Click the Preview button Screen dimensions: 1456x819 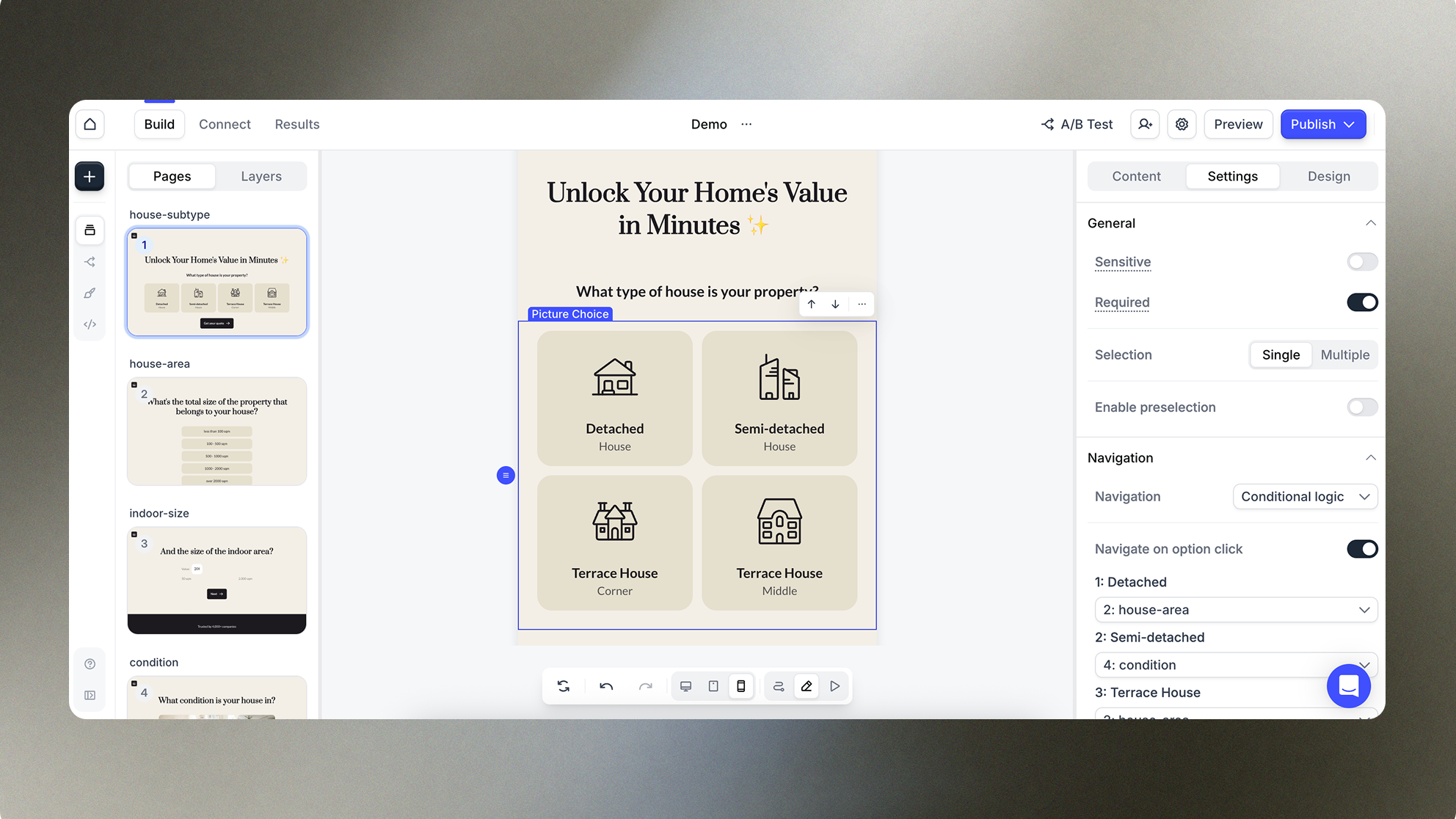(1238, 124)
